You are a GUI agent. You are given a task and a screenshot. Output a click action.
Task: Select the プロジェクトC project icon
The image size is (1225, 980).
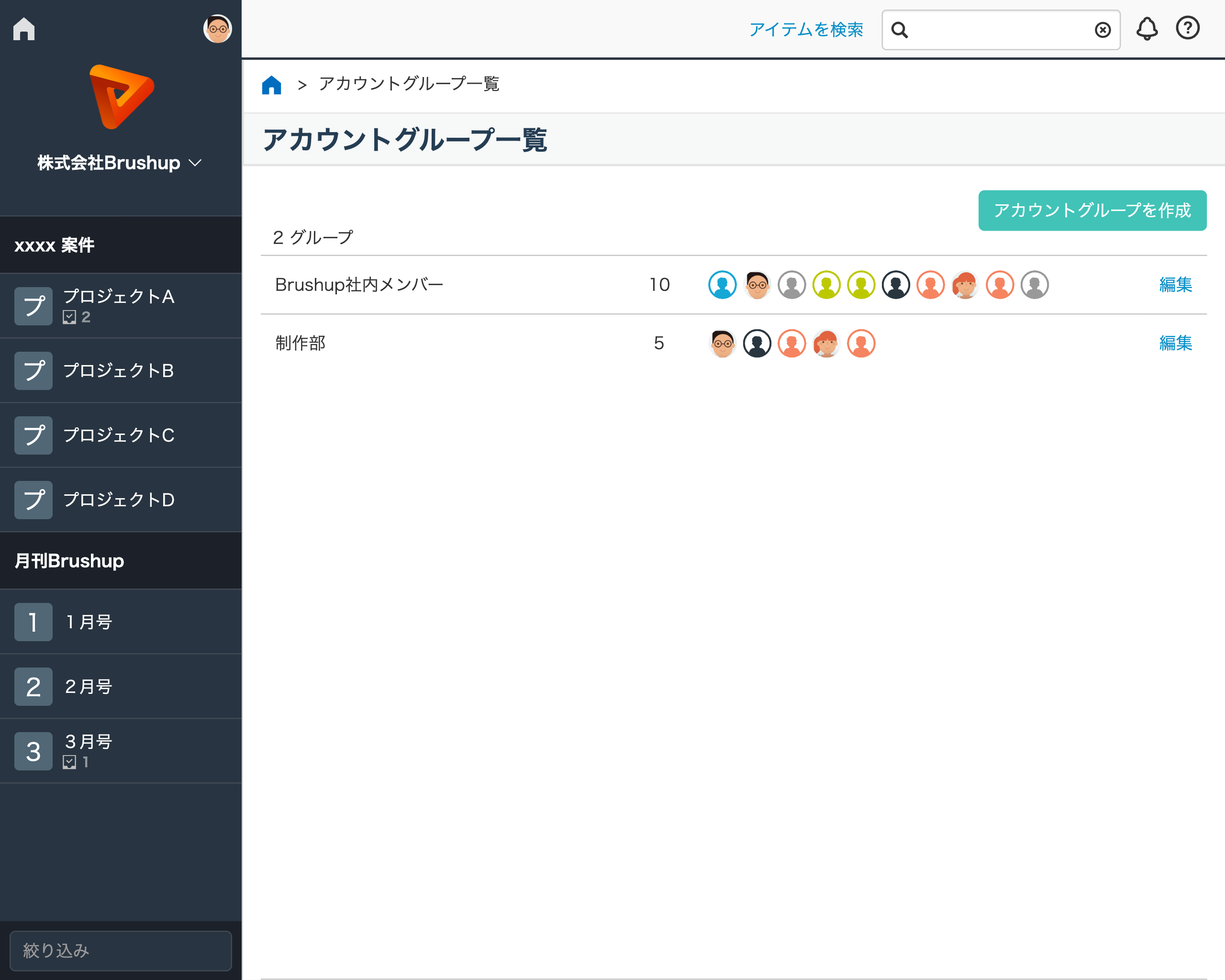(x=33, y=435)
